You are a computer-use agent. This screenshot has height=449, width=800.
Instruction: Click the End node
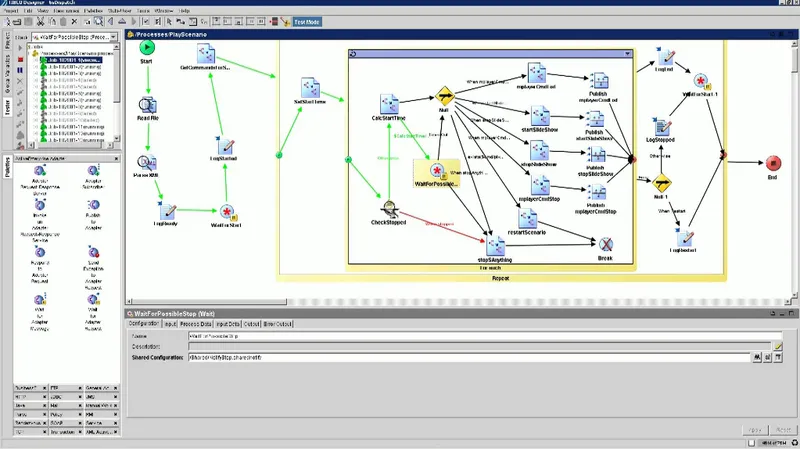pos(773,163)
